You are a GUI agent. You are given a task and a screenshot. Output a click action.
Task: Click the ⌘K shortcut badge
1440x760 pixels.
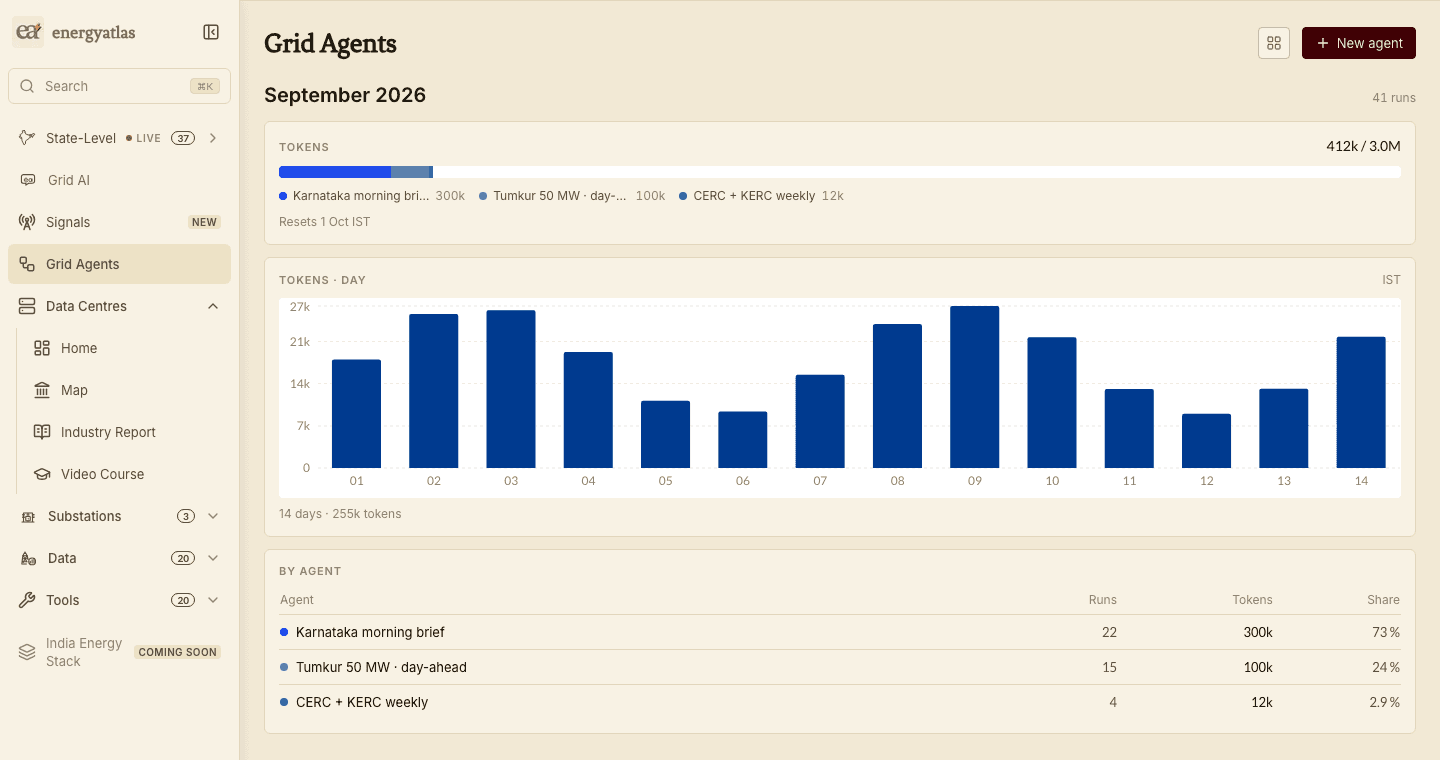point(205,86)
